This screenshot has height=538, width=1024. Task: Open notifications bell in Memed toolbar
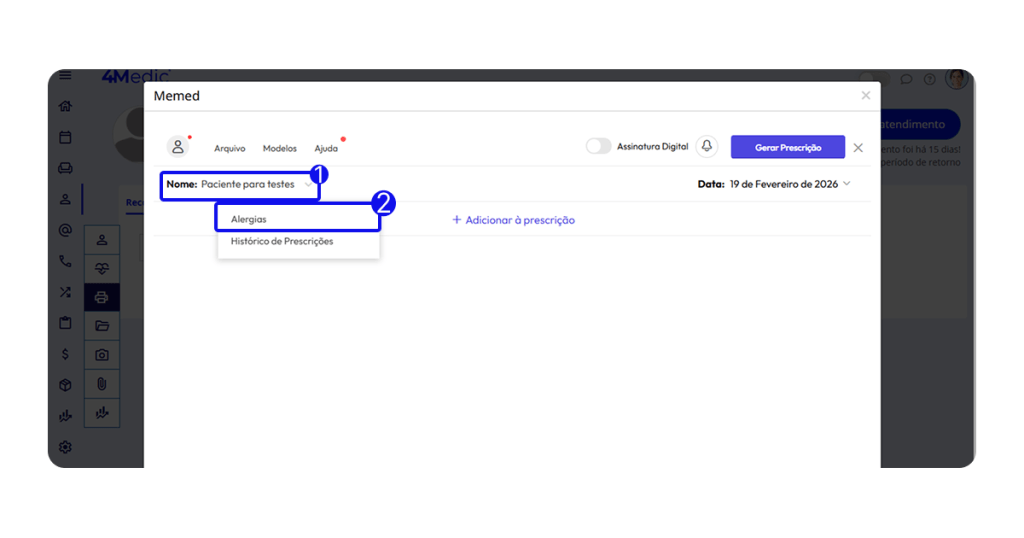(x=707, y=147)
